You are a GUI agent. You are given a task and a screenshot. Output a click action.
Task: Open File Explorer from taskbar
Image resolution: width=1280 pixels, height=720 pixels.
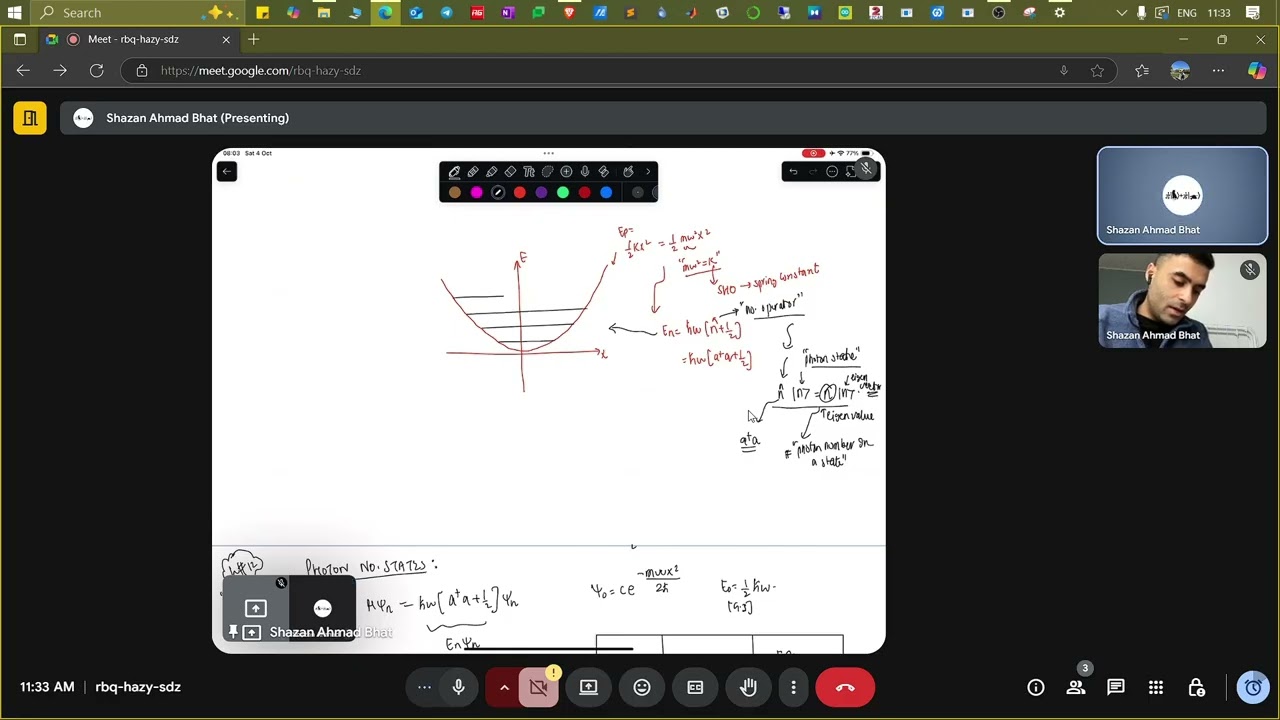click(x=324, y=13)
